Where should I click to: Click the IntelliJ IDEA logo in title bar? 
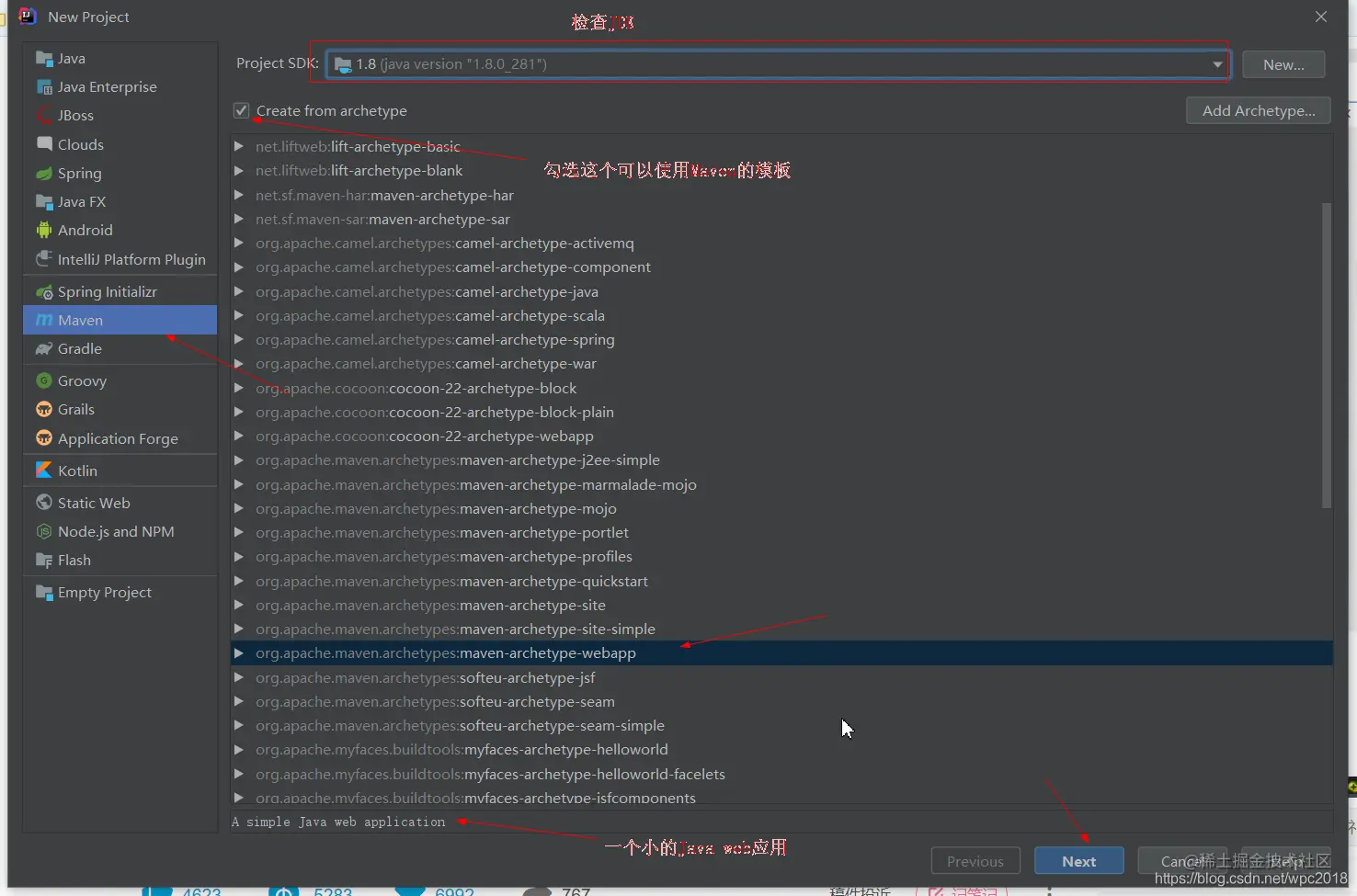pyautogui.click(x=28, y=17)
